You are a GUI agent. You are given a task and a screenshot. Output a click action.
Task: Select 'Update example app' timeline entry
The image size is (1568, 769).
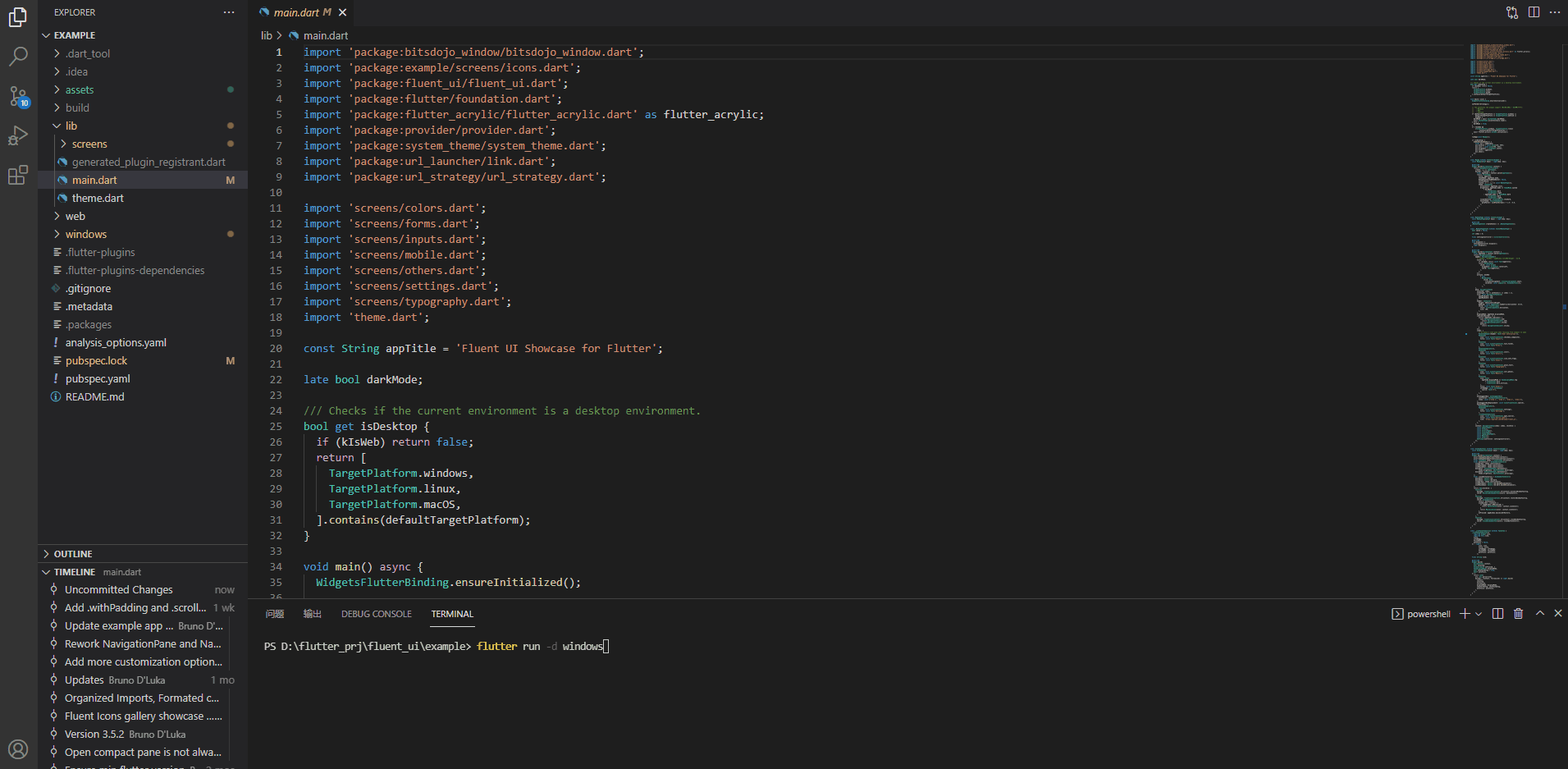[x=144, y=626]
